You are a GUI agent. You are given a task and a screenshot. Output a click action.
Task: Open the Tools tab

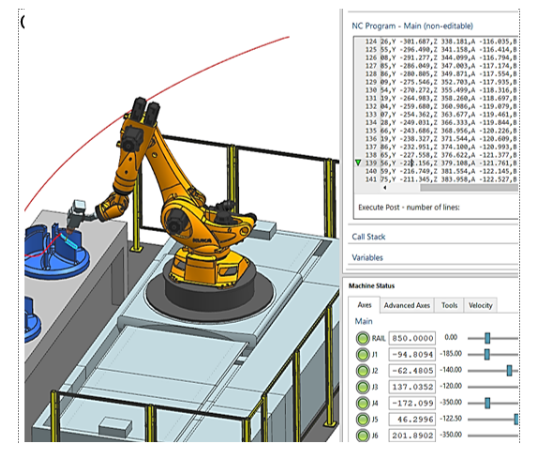pos(449,305)
